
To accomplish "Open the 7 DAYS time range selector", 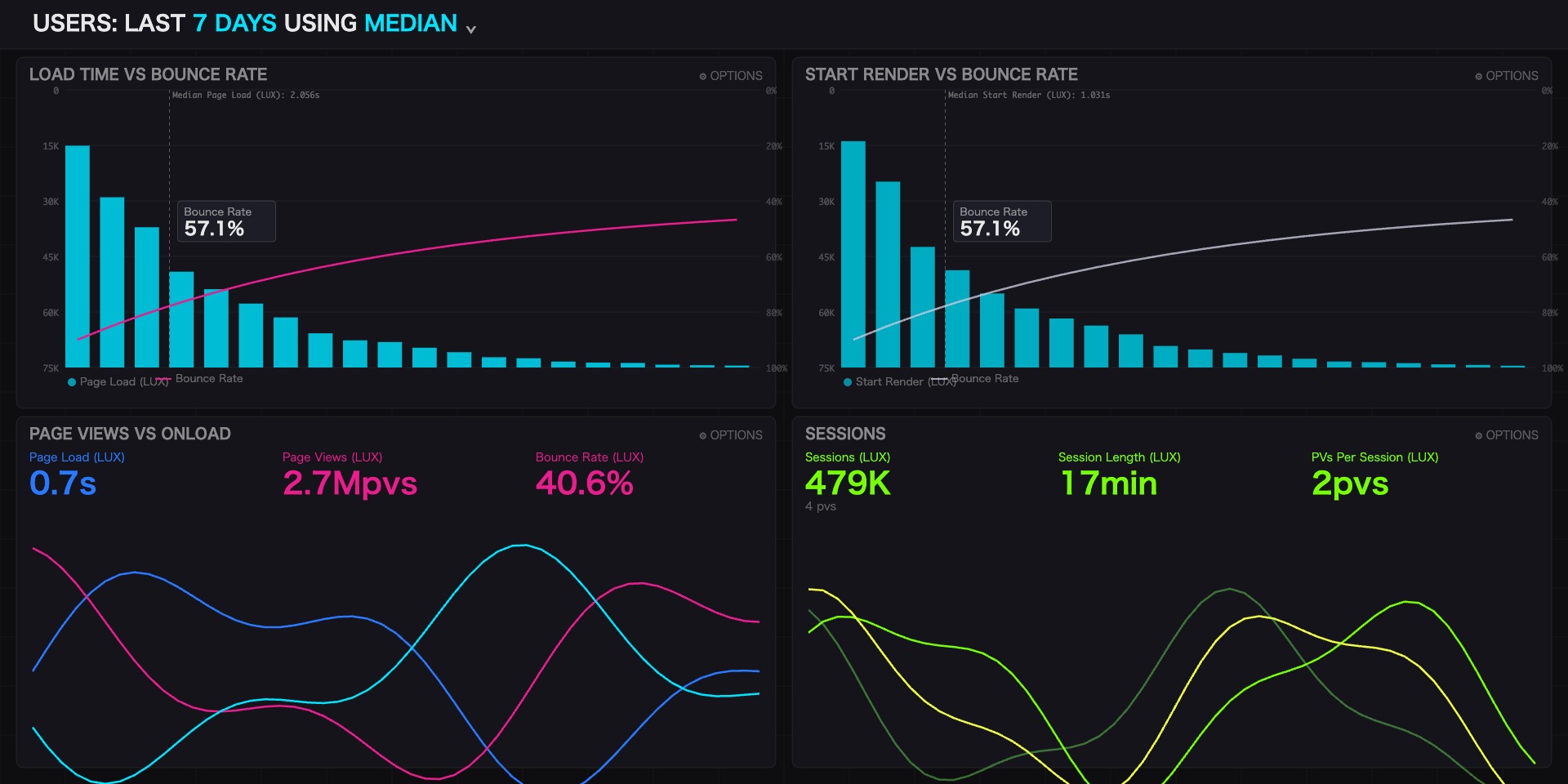I will [234, 23].
